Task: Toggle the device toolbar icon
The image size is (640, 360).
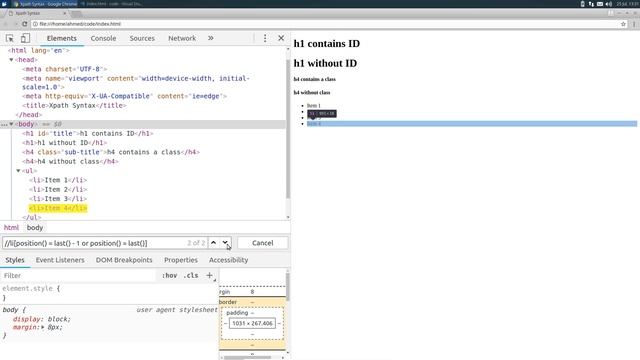Action: pos(25,38)
